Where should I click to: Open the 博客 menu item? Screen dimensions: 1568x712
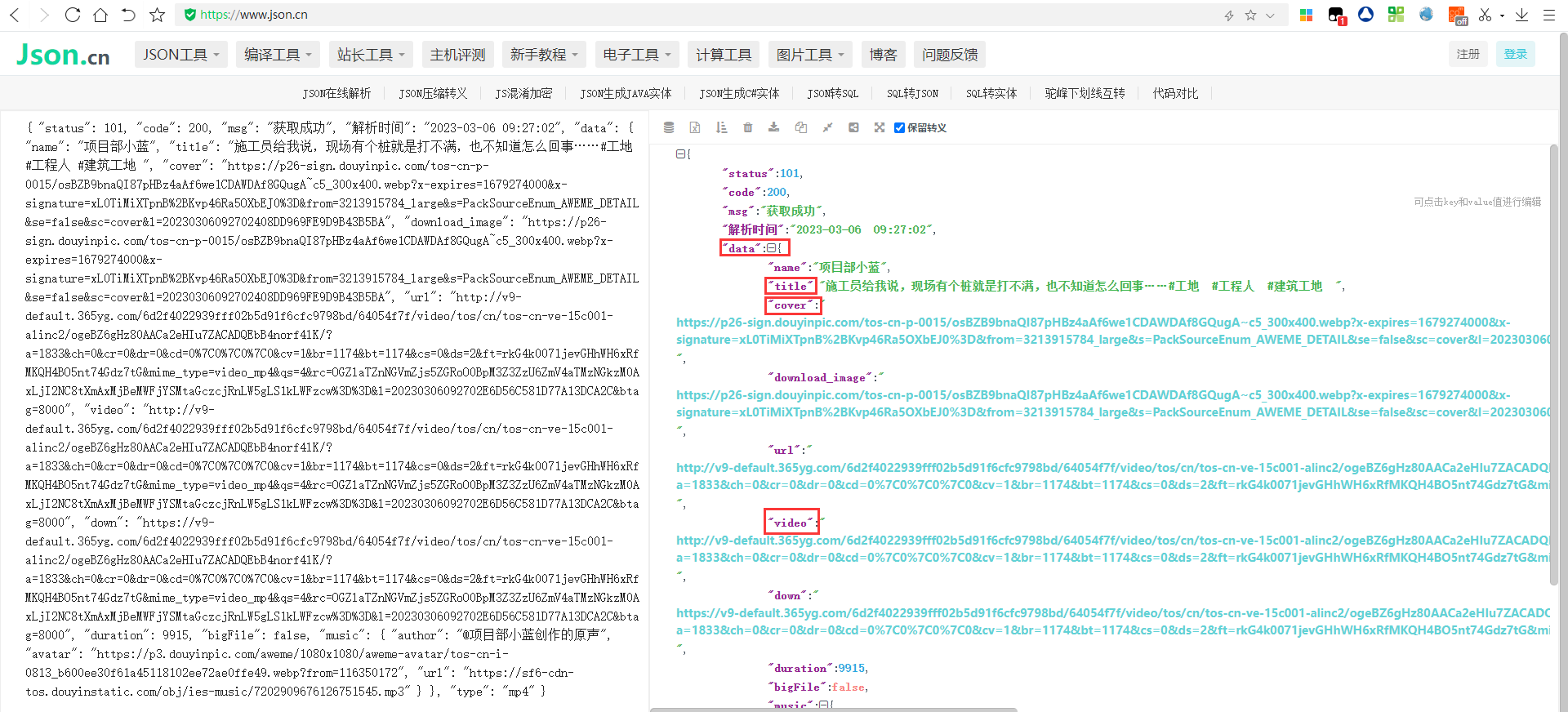883,55
